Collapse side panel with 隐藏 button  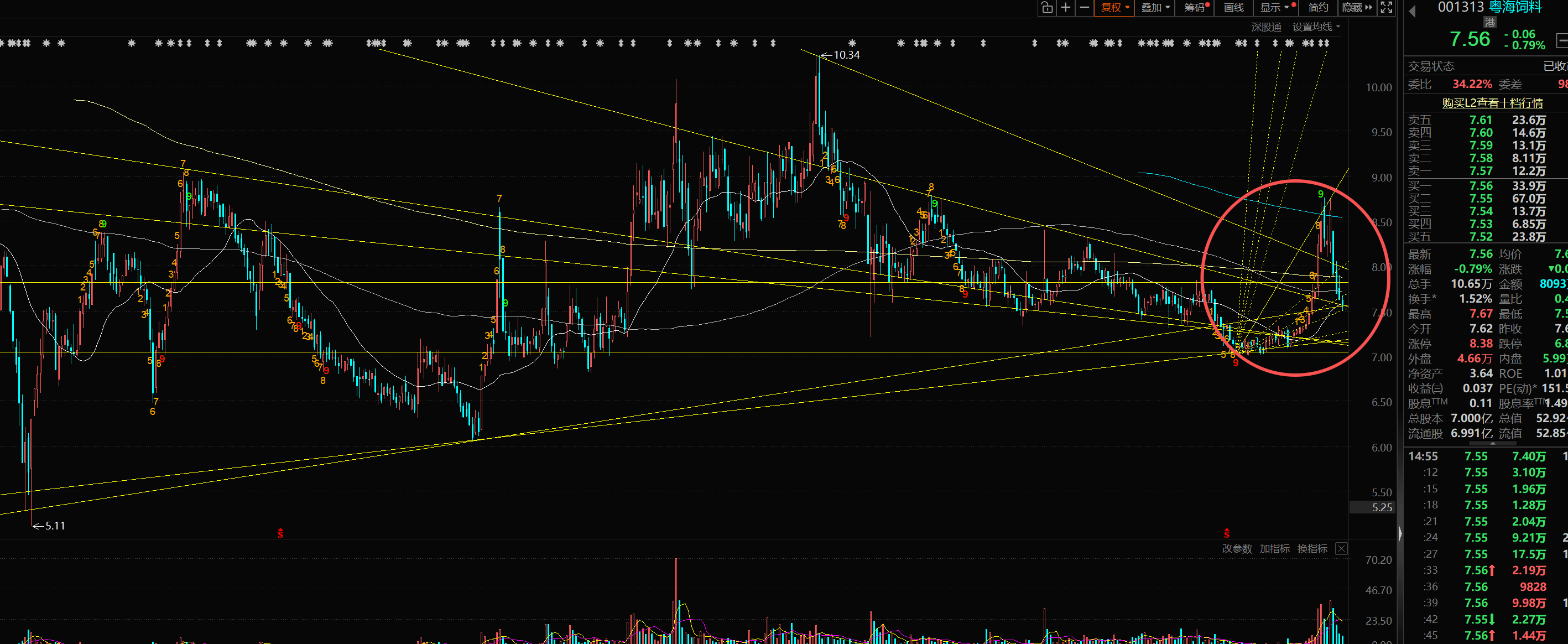pyautogui.click(x=1356, y=7)
